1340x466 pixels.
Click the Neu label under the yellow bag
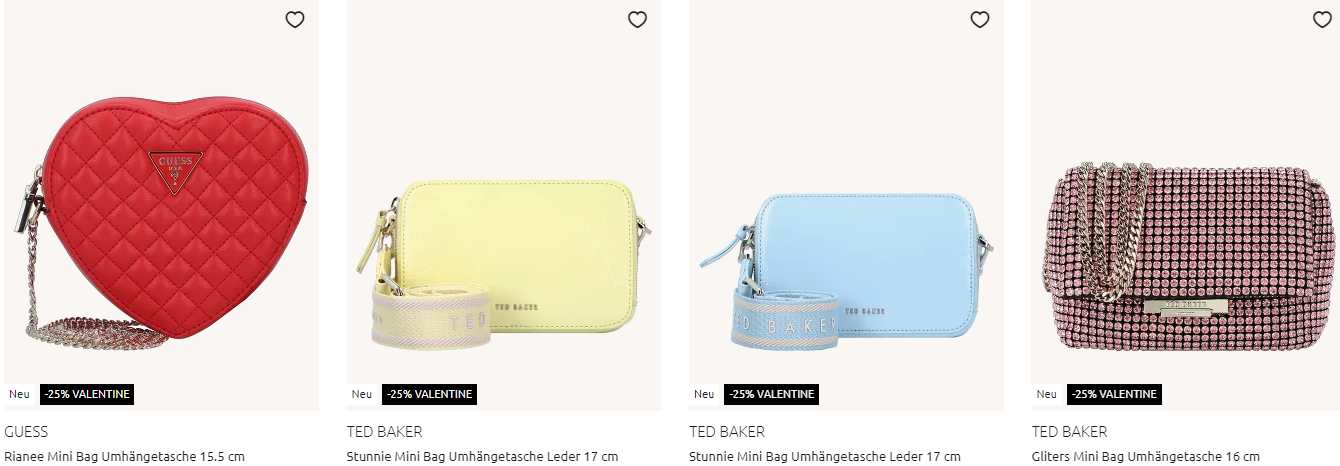tap(362, 394)
